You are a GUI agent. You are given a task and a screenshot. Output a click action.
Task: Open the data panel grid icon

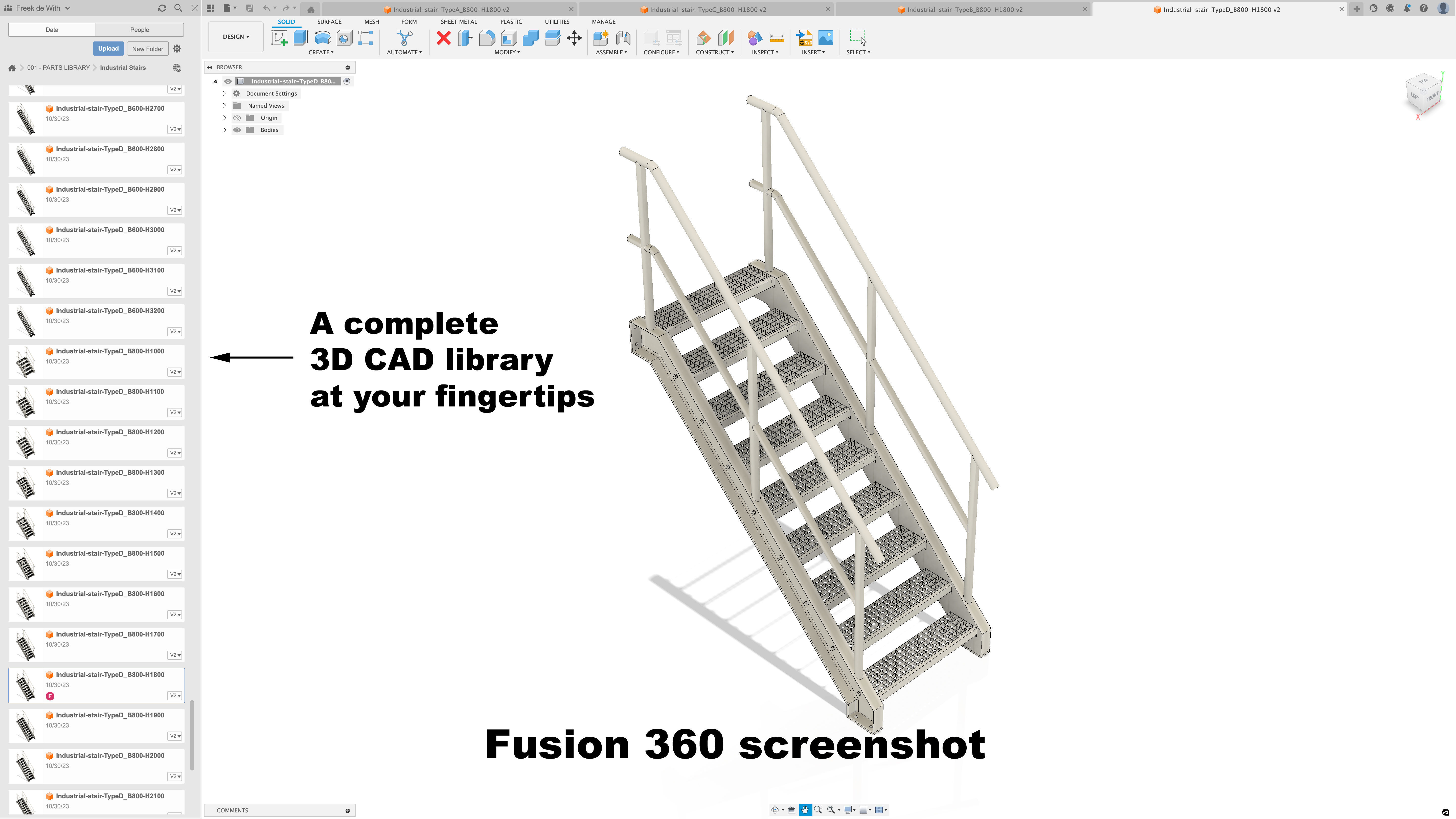(210, 8)
